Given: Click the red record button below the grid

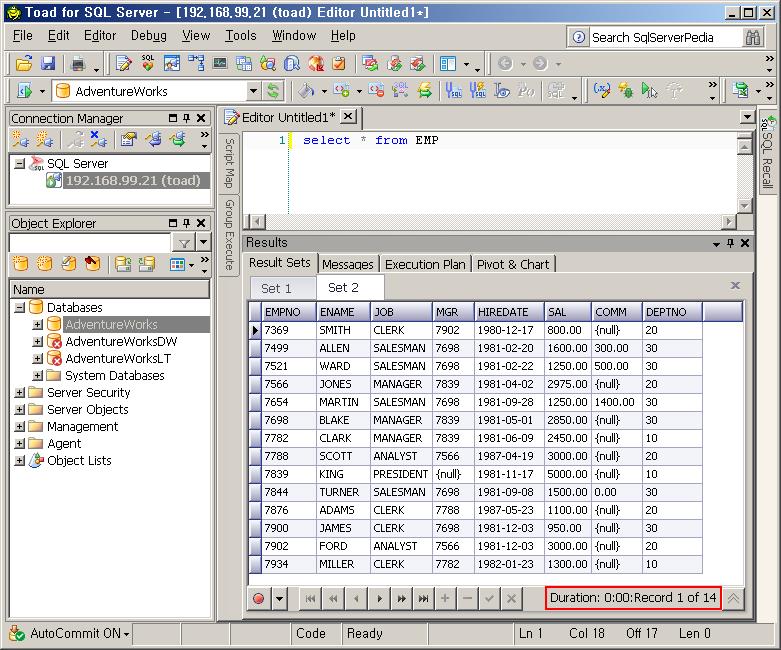Looking at the screenshot, I should click(x=259, y=598).
